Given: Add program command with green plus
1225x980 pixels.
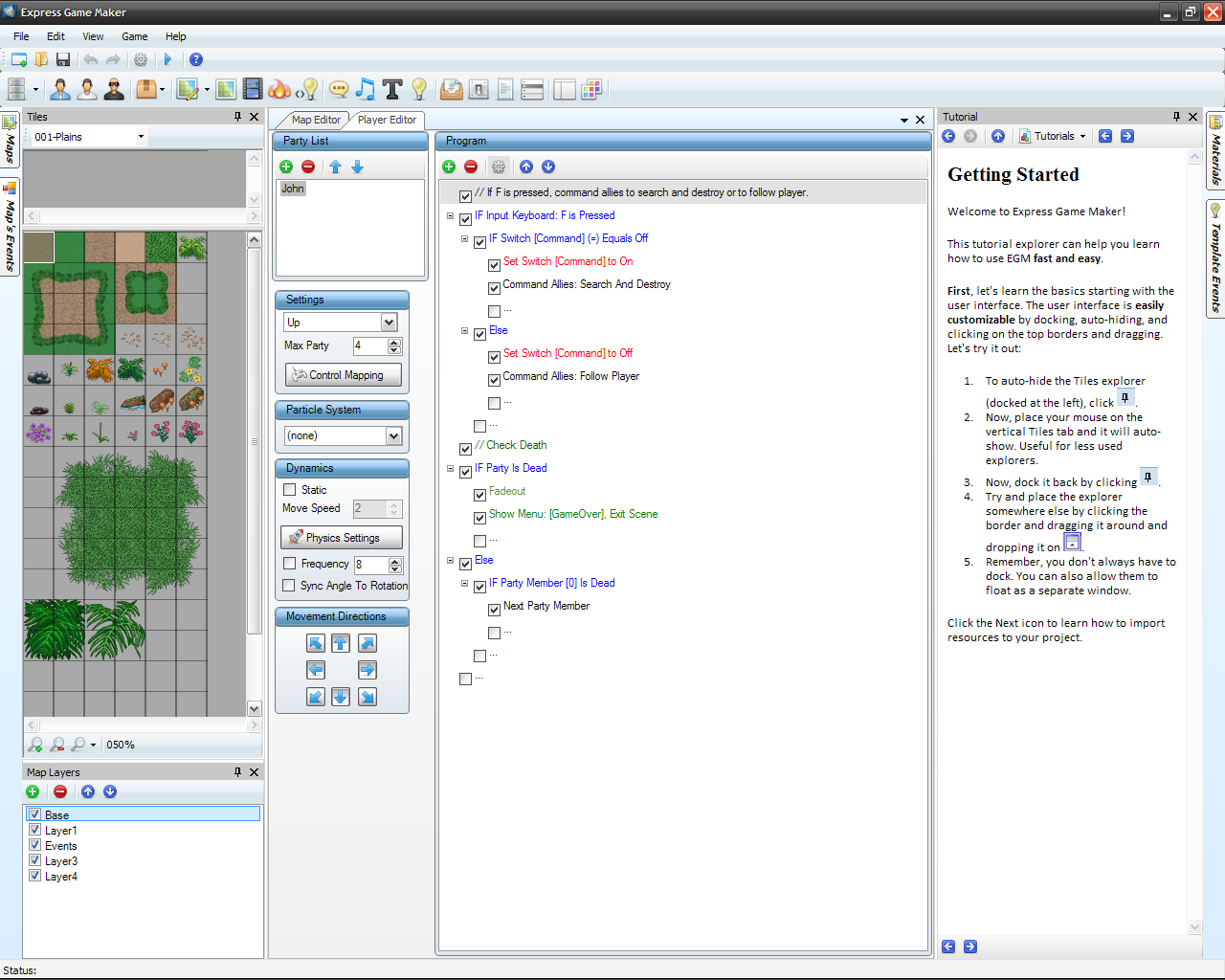Looking at the screenshot, I should [x=449, y=167].
